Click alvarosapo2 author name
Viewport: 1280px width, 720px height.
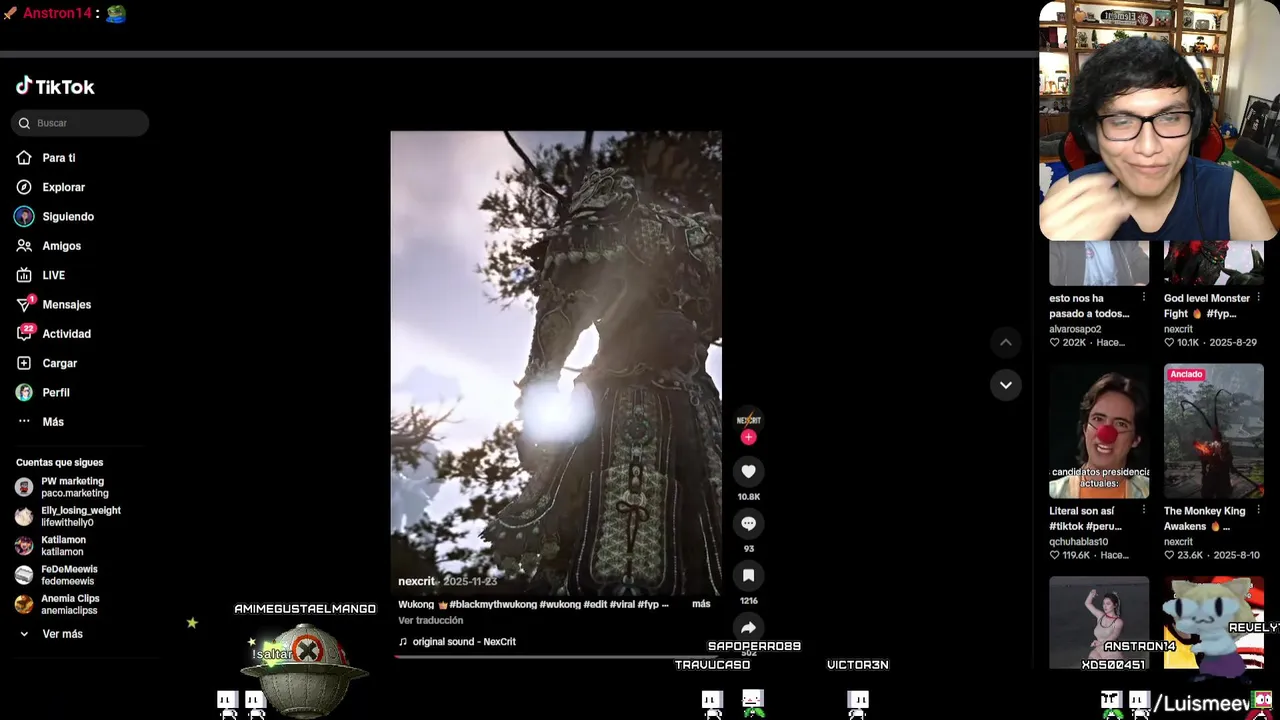(x=1075, y=329)
